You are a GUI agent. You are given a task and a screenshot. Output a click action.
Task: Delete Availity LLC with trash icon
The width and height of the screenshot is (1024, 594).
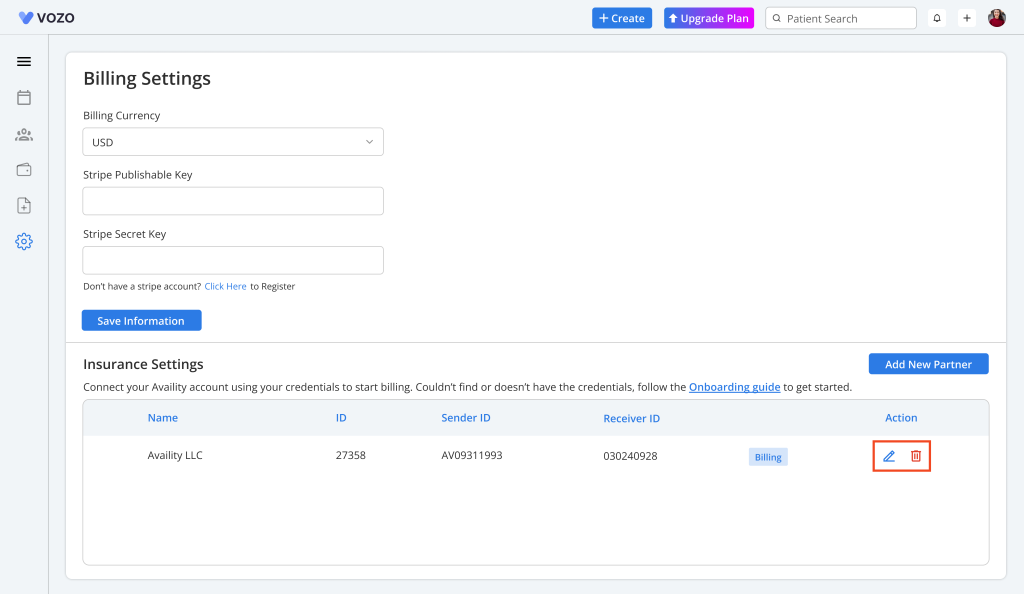point(915,456)
